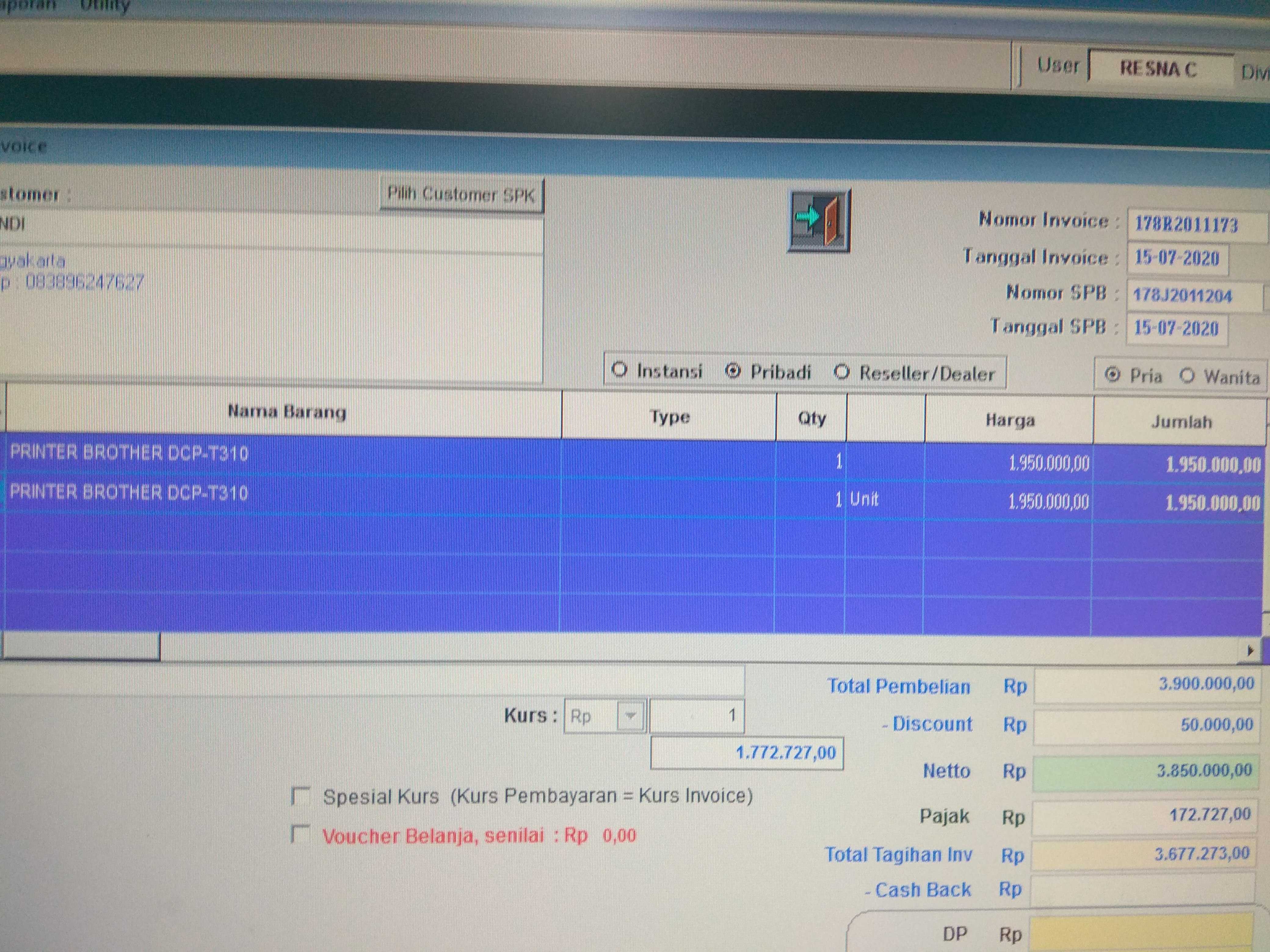1270x952 pixels.
Task: Choose the Pria gender option
Action: 1113,375
